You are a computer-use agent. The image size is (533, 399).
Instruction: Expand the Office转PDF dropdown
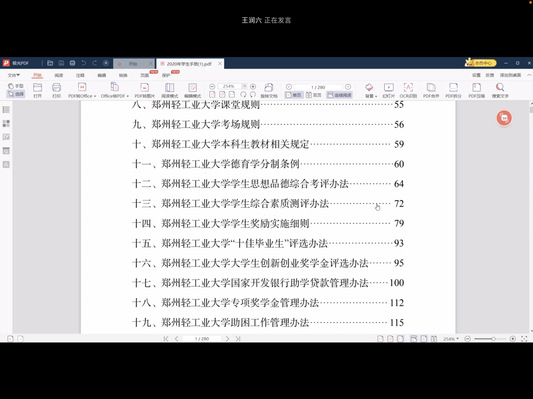[115, 96]
